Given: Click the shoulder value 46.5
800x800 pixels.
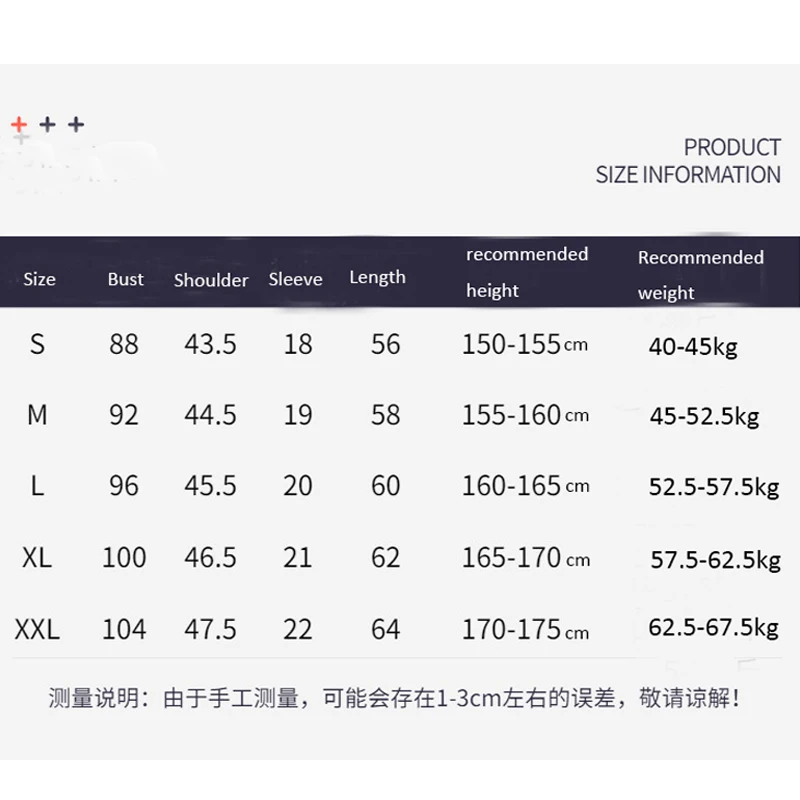Looking at the screenshot, I should point(210,557).
